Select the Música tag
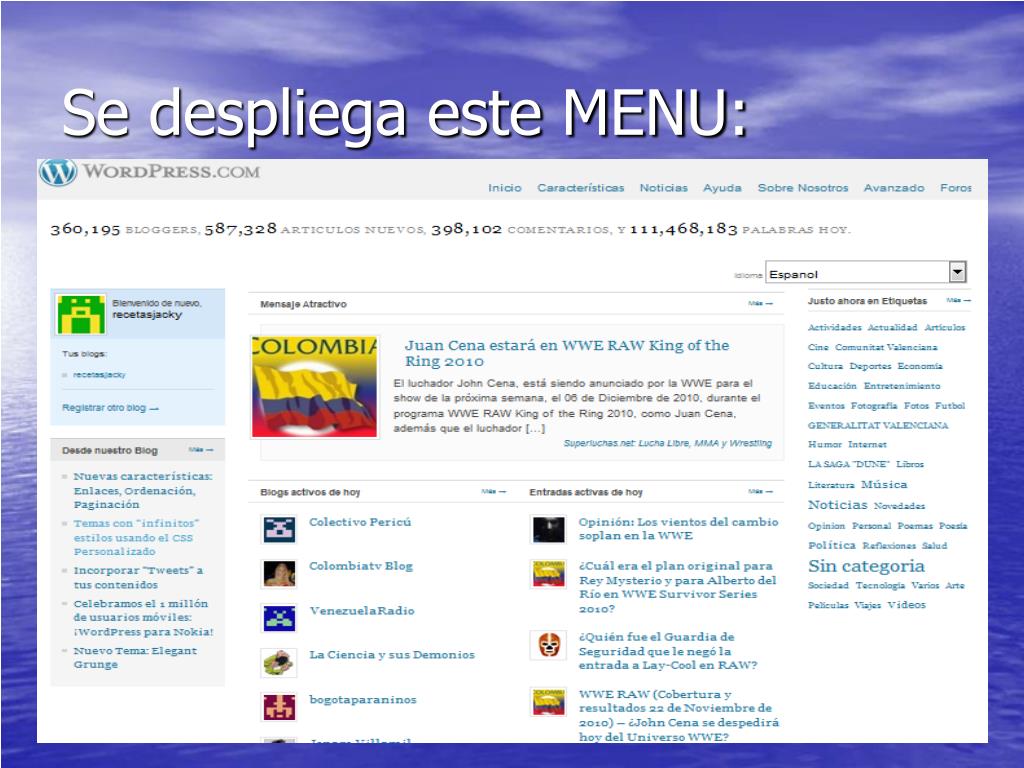1024x768 pixels. (x=884, y=485)
